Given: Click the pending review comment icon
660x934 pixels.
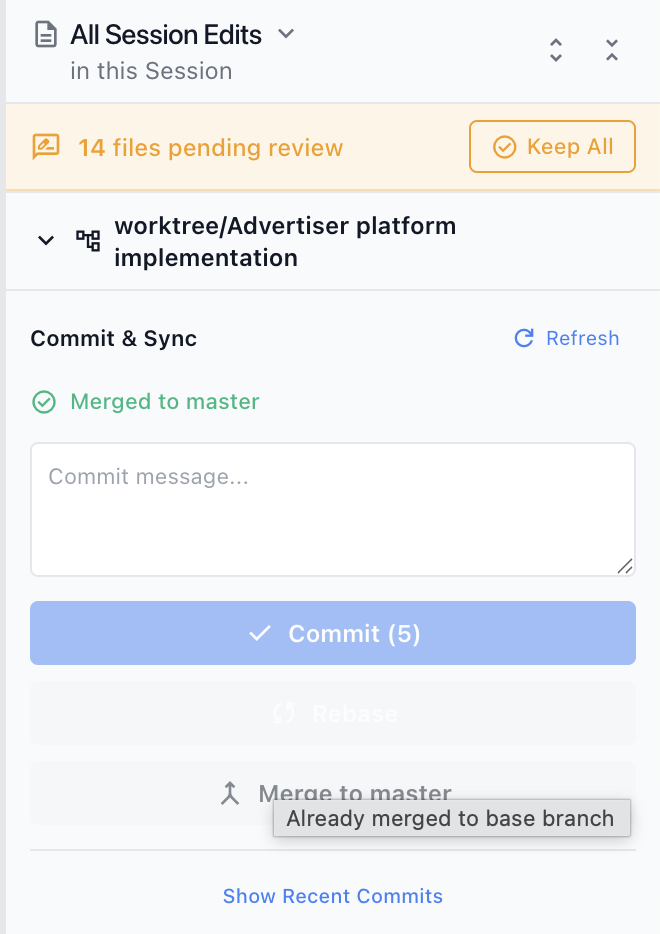Looking at the screenshot, I should [x=46, y=147].
